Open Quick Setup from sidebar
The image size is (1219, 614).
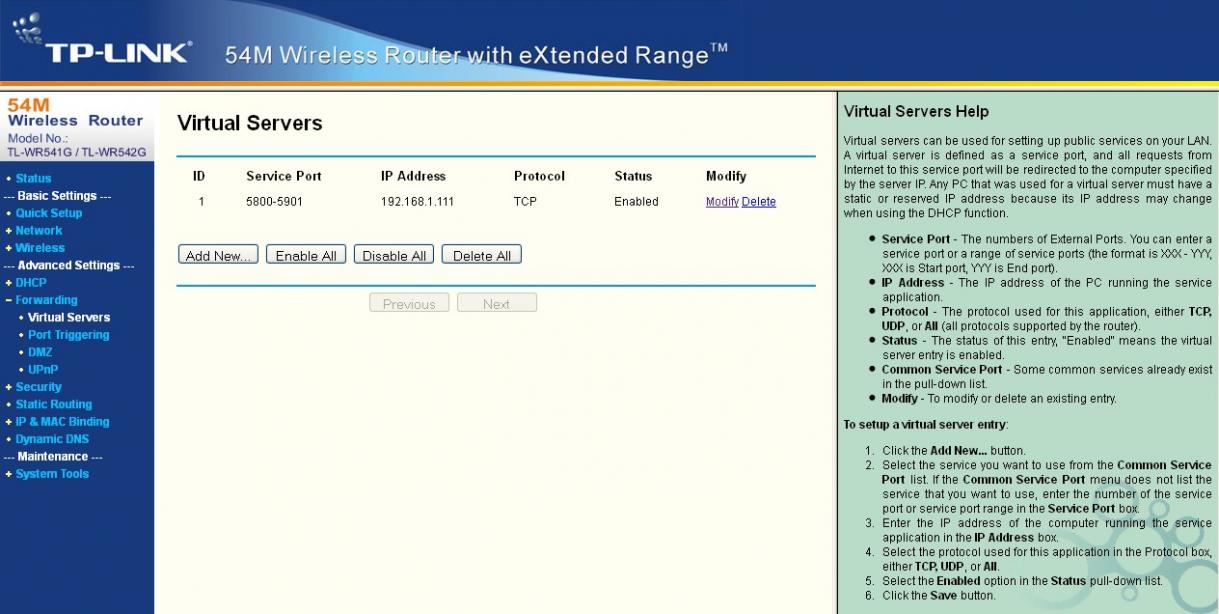(48, 213)
